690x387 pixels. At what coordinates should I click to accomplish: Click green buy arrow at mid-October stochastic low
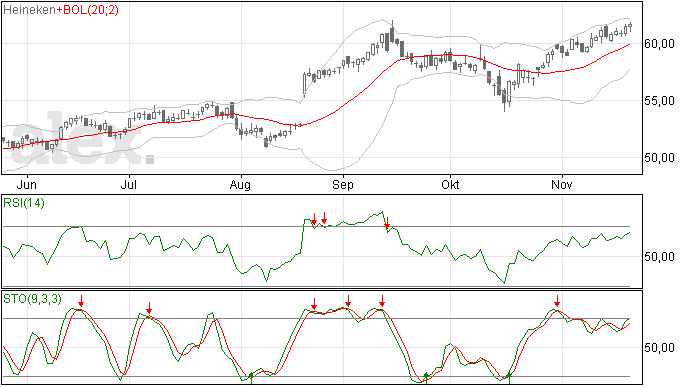[509, 378]
